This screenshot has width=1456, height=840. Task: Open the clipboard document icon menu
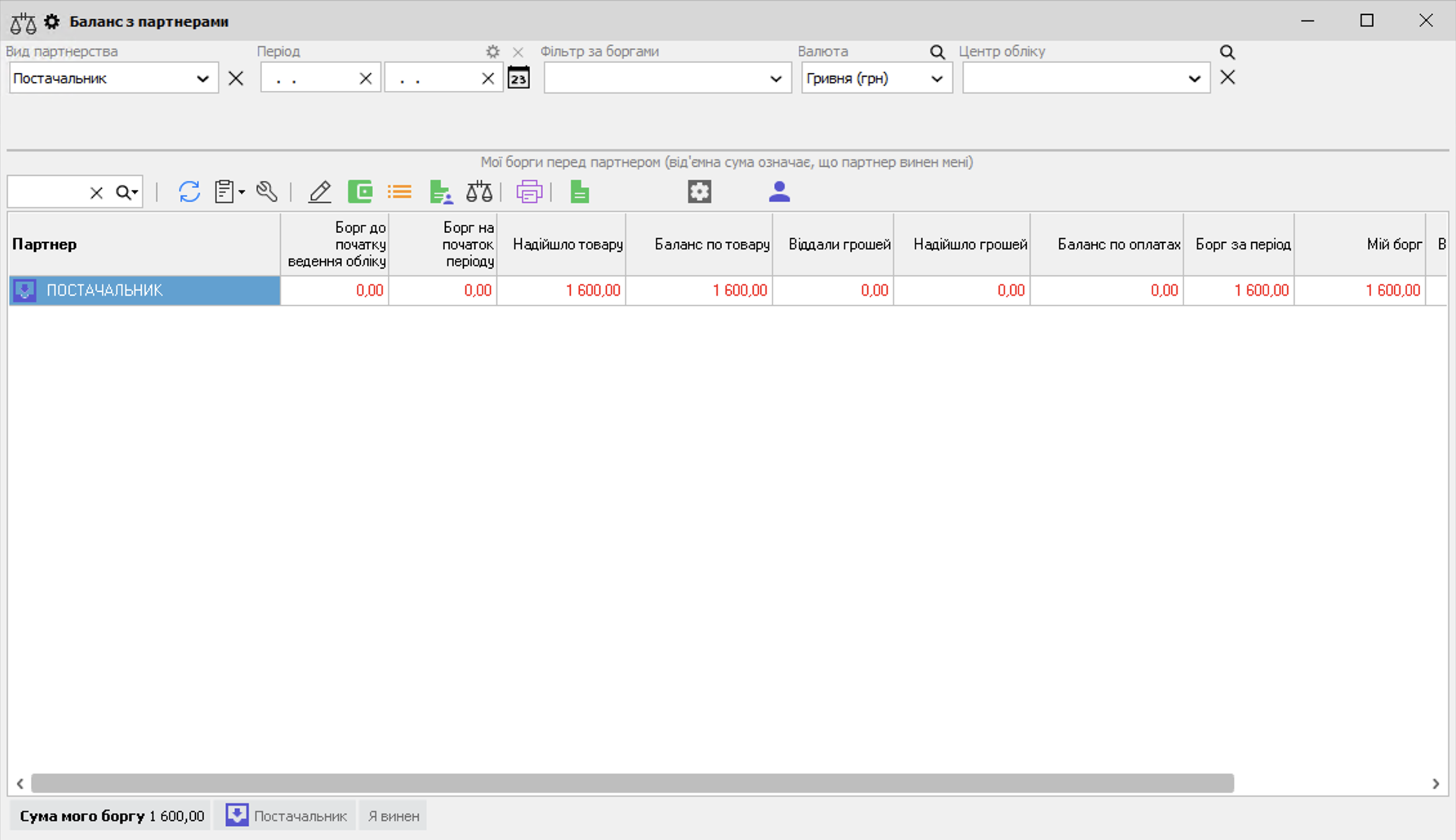229,192
